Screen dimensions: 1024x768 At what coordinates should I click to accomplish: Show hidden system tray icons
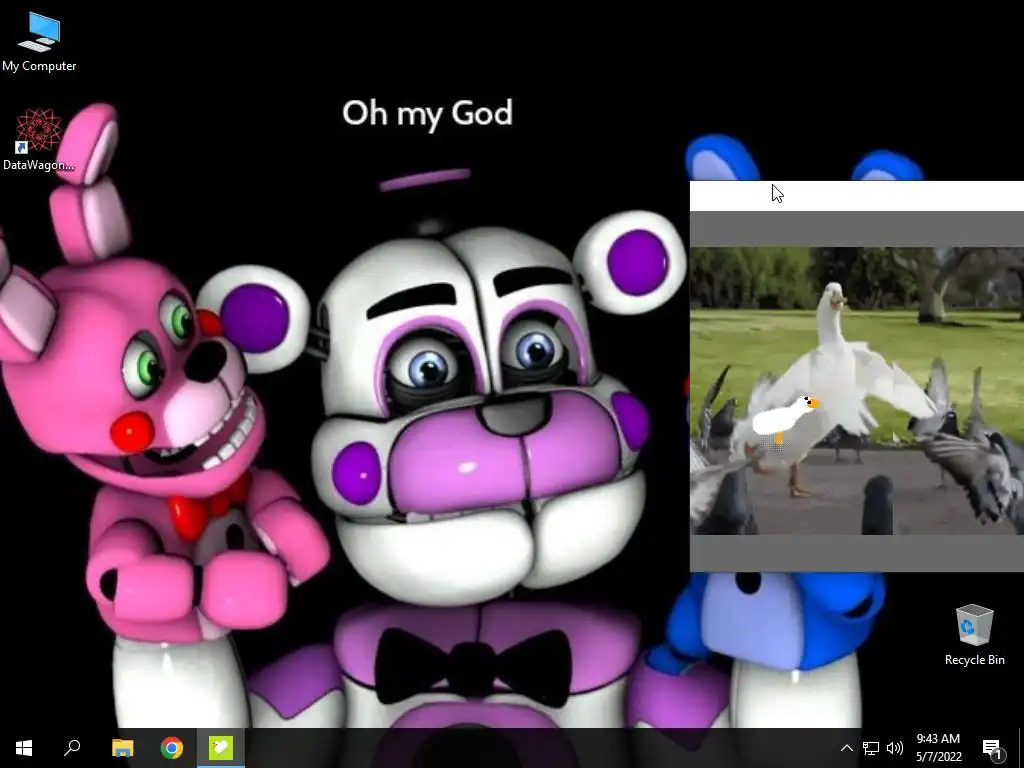point(846,748)
